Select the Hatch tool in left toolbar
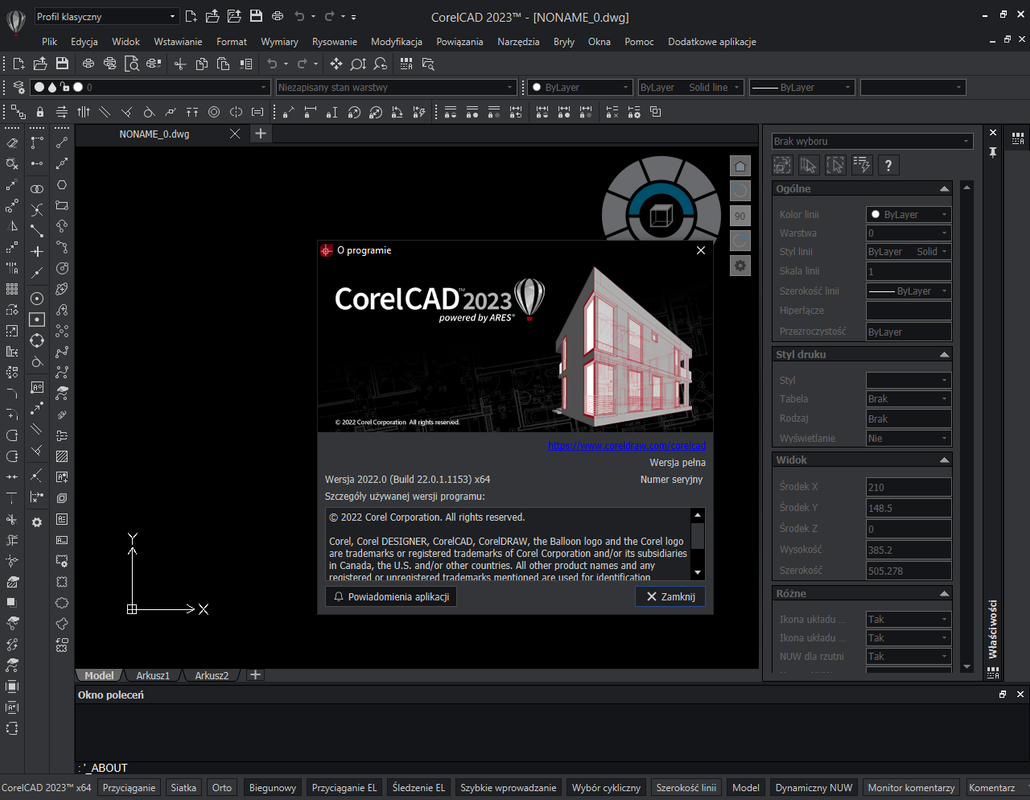Image resolution: width=1030 pixels, height=800 pixels. [x=62, y=456]
